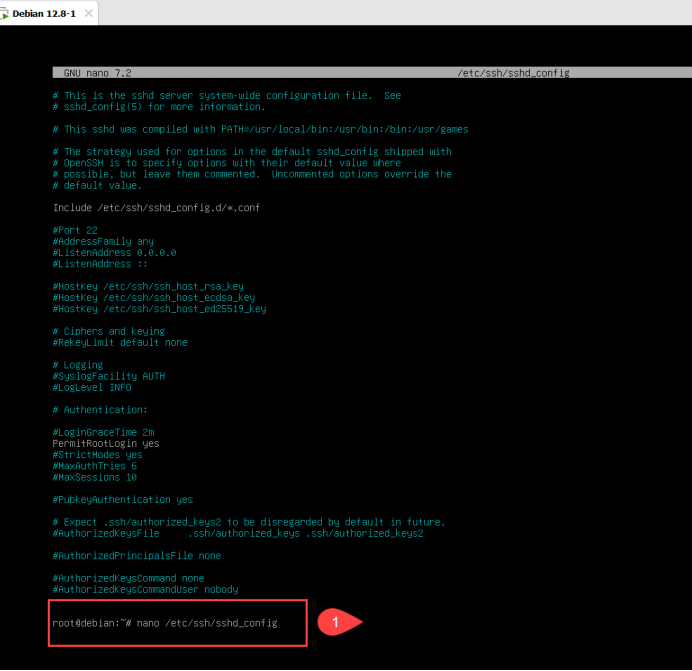Place cursor on the PermitRootLogin yes line

[x=105, y=443]
